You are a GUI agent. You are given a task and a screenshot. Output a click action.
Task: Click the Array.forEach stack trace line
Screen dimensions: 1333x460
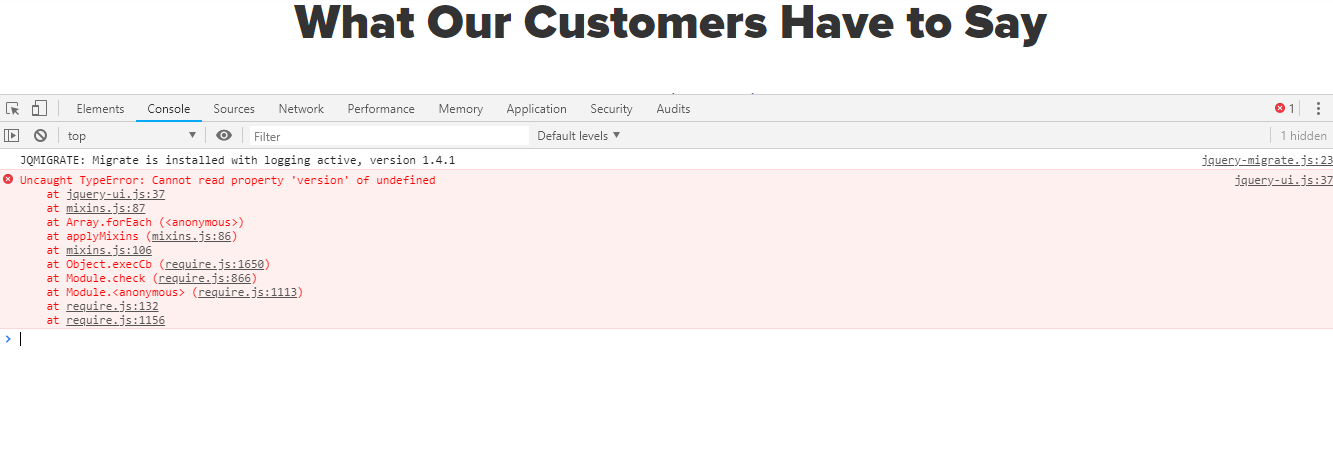click(145, 222)
